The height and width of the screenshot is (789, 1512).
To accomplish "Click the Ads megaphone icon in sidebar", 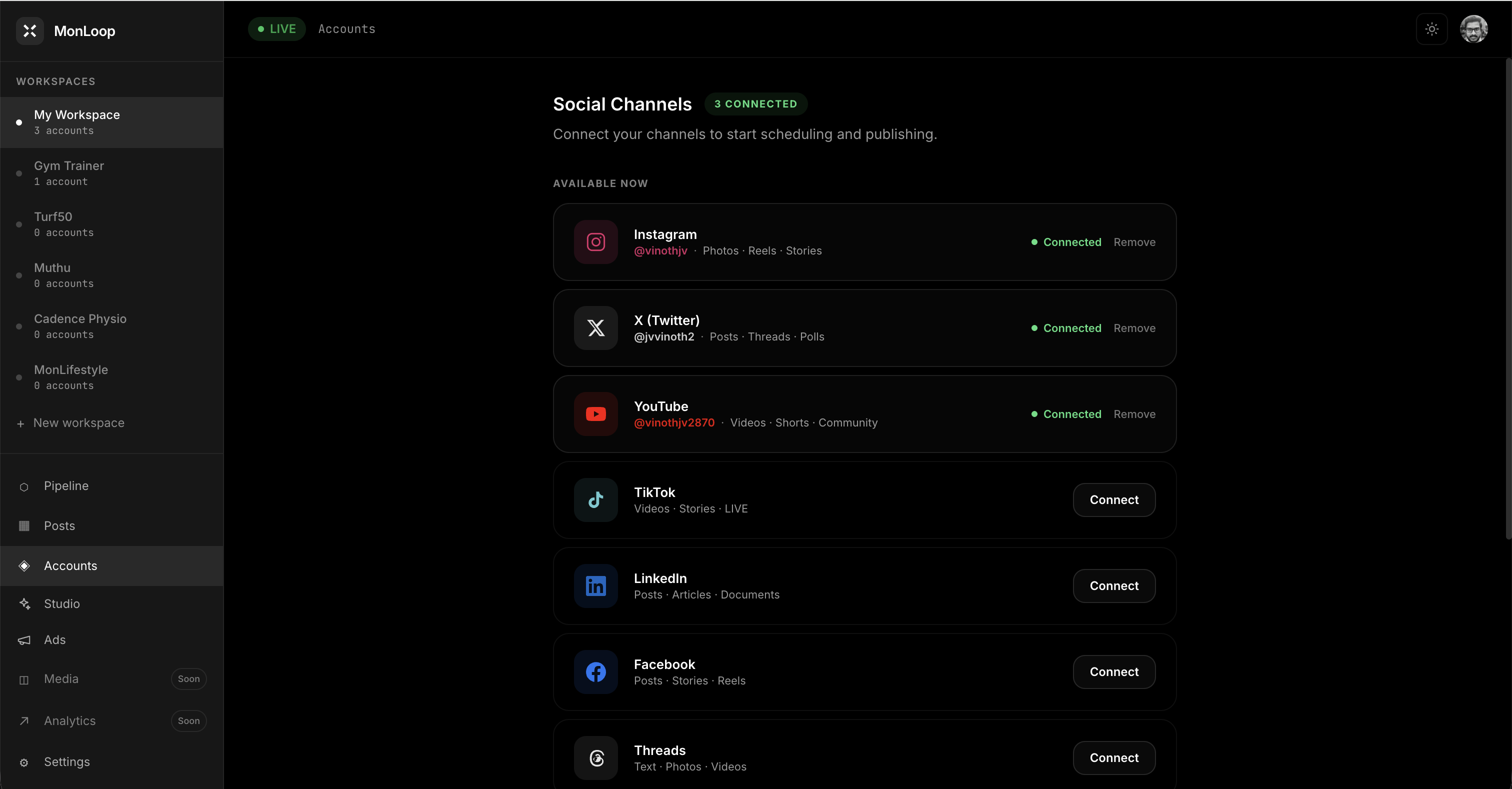I will (x=24, y=640).
